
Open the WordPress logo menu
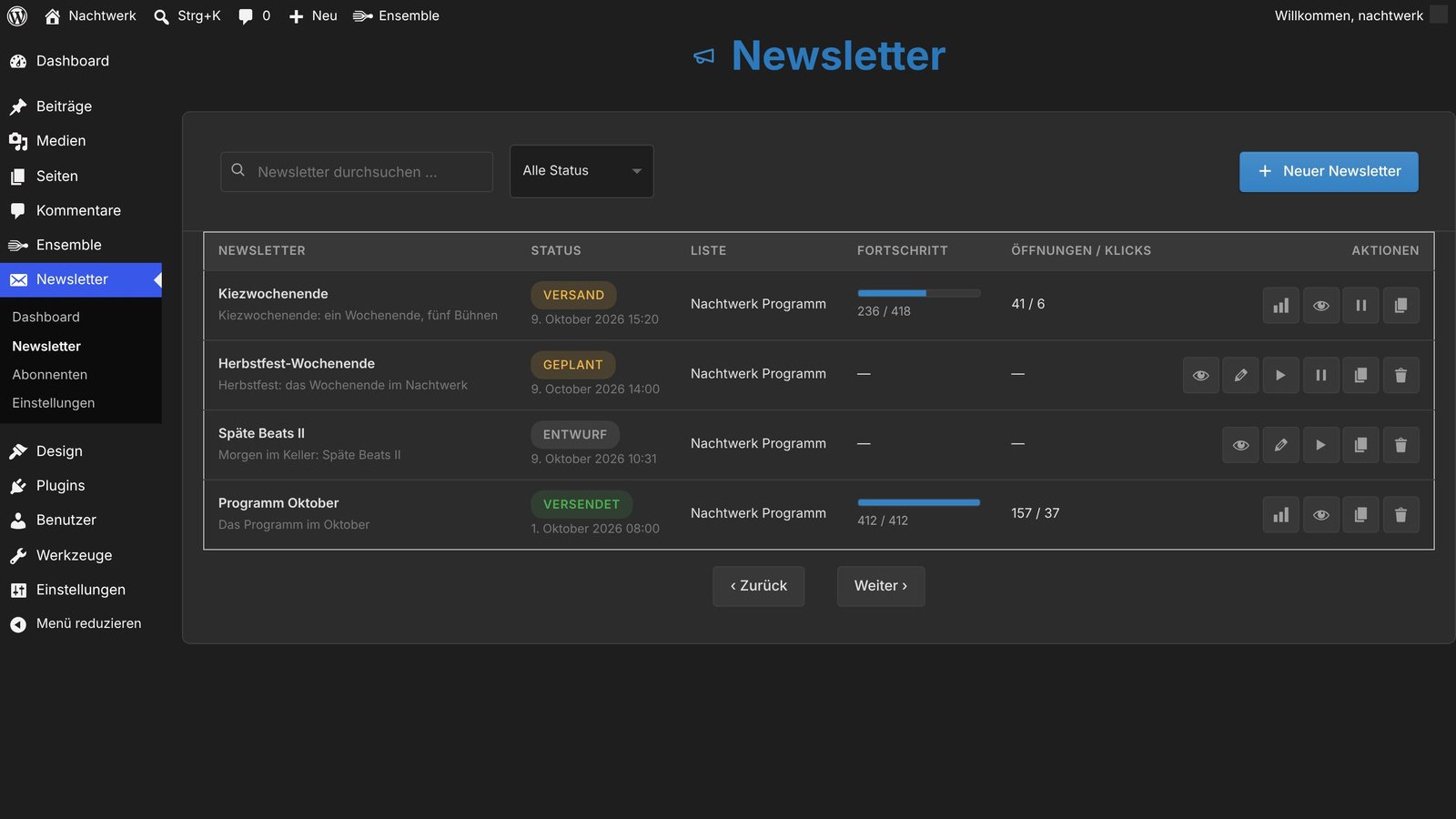(17, 15)
